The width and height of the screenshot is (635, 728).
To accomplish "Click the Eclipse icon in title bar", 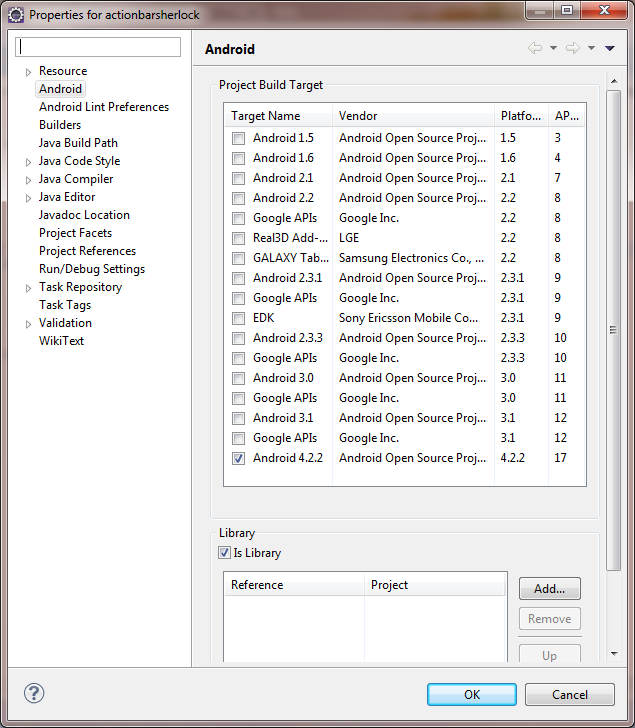I will pos(15,14).
